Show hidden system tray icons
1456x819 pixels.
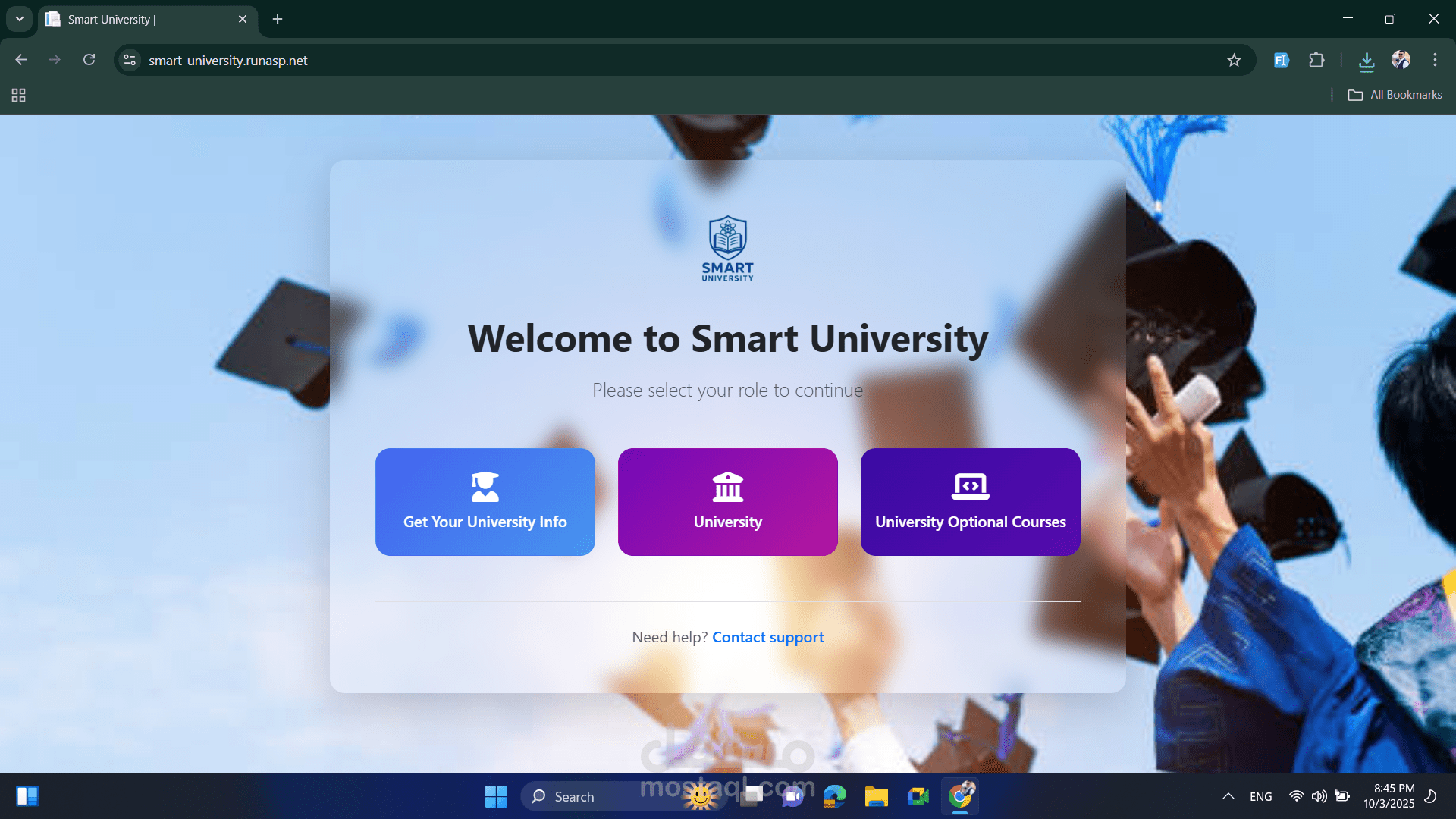coord(1228,796)
